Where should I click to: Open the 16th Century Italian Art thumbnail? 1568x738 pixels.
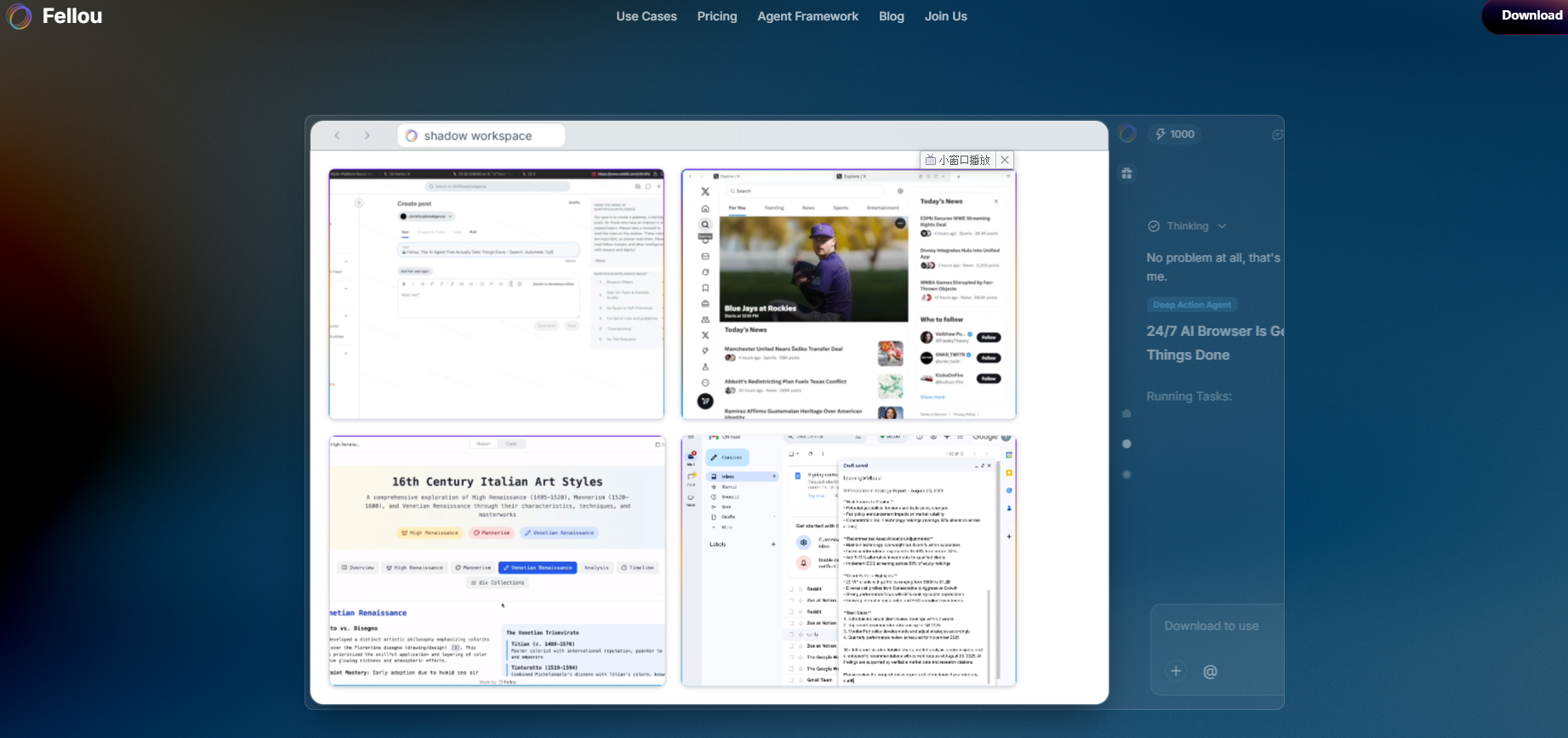point(497,560)
